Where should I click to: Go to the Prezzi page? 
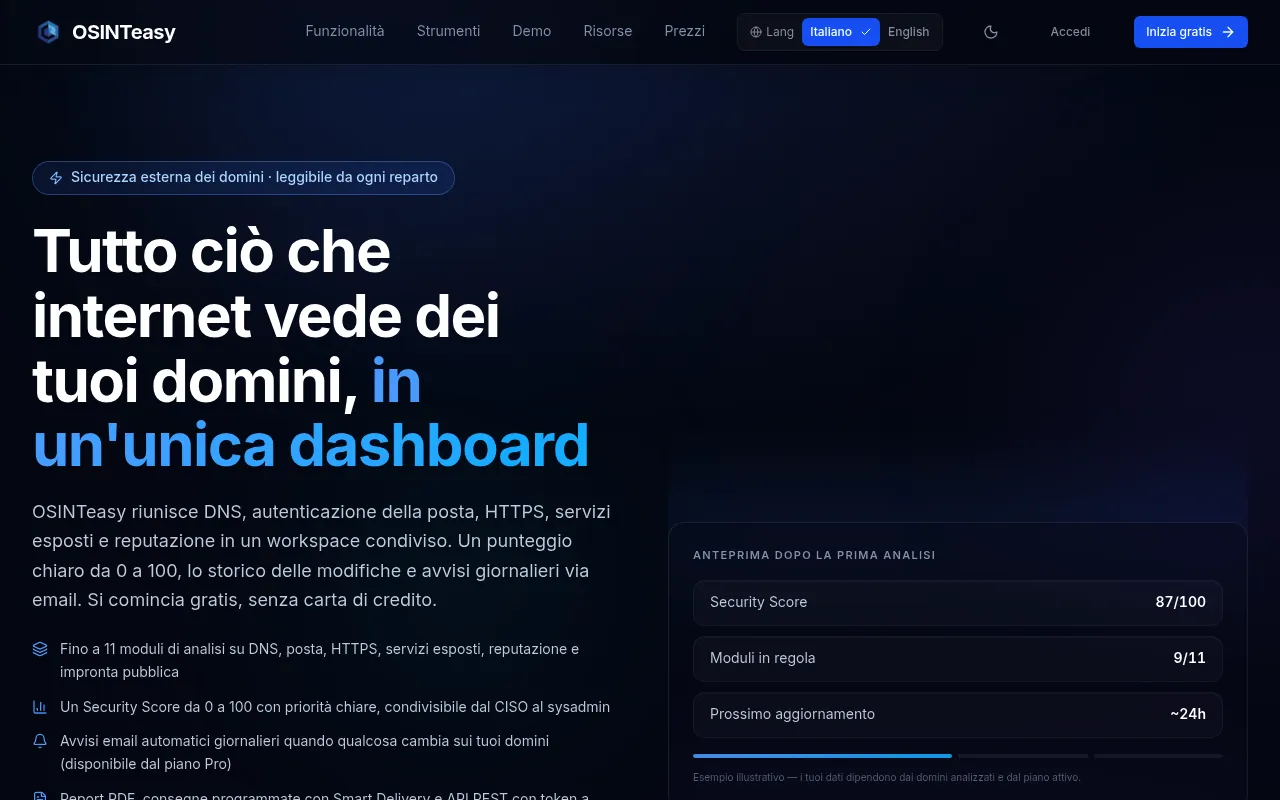[685, 31]
